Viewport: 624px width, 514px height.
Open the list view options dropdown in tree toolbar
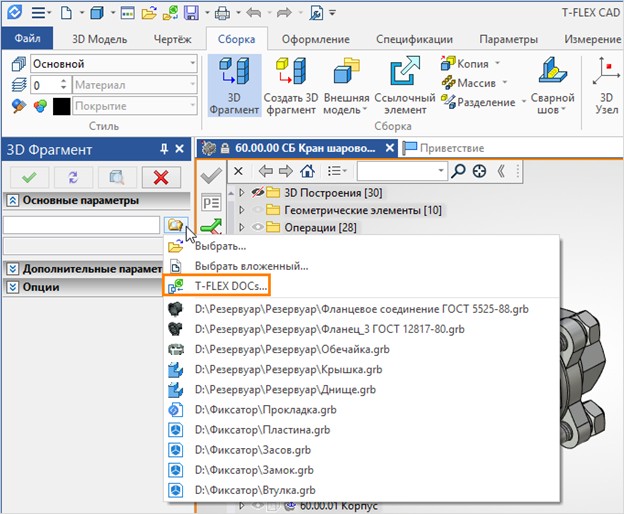click(337, 171)
